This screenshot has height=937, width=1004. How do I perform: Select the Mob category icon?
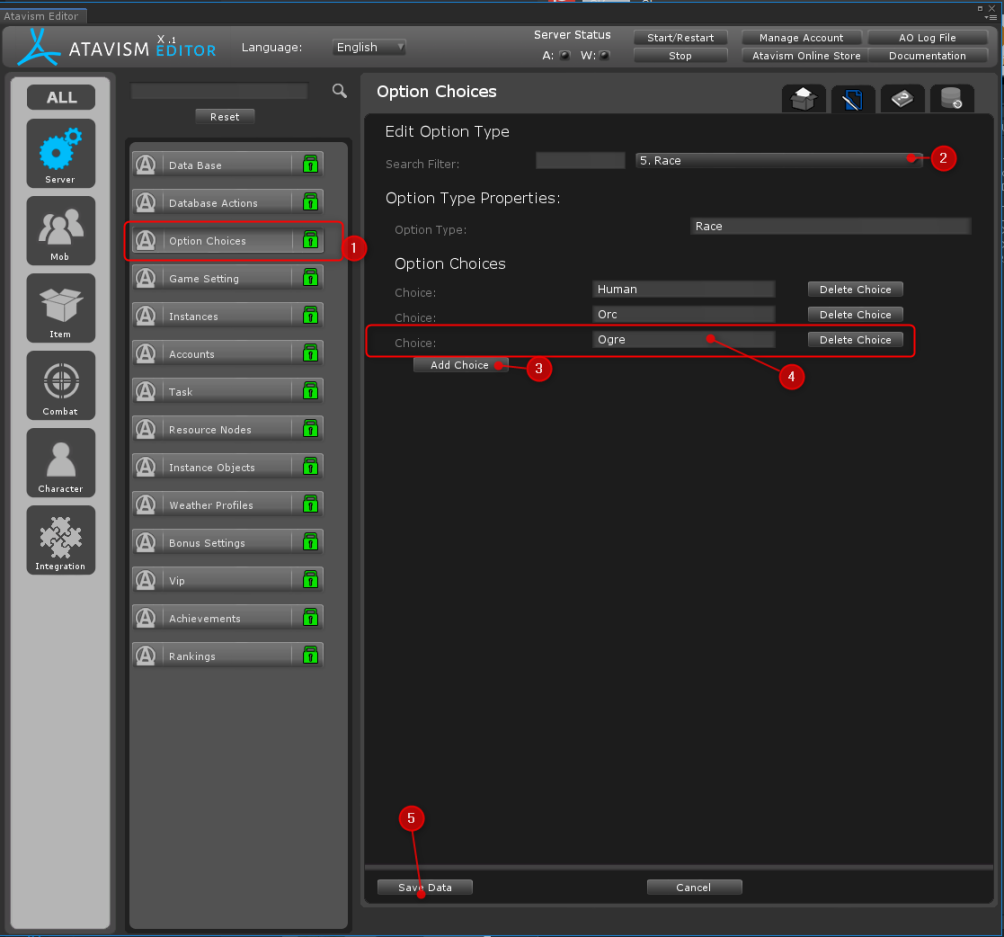pos(61,230)
